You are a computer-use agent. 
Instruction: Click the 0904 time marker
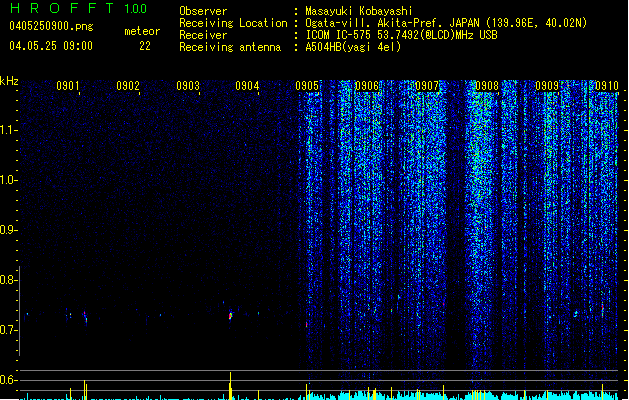point(247,86)
